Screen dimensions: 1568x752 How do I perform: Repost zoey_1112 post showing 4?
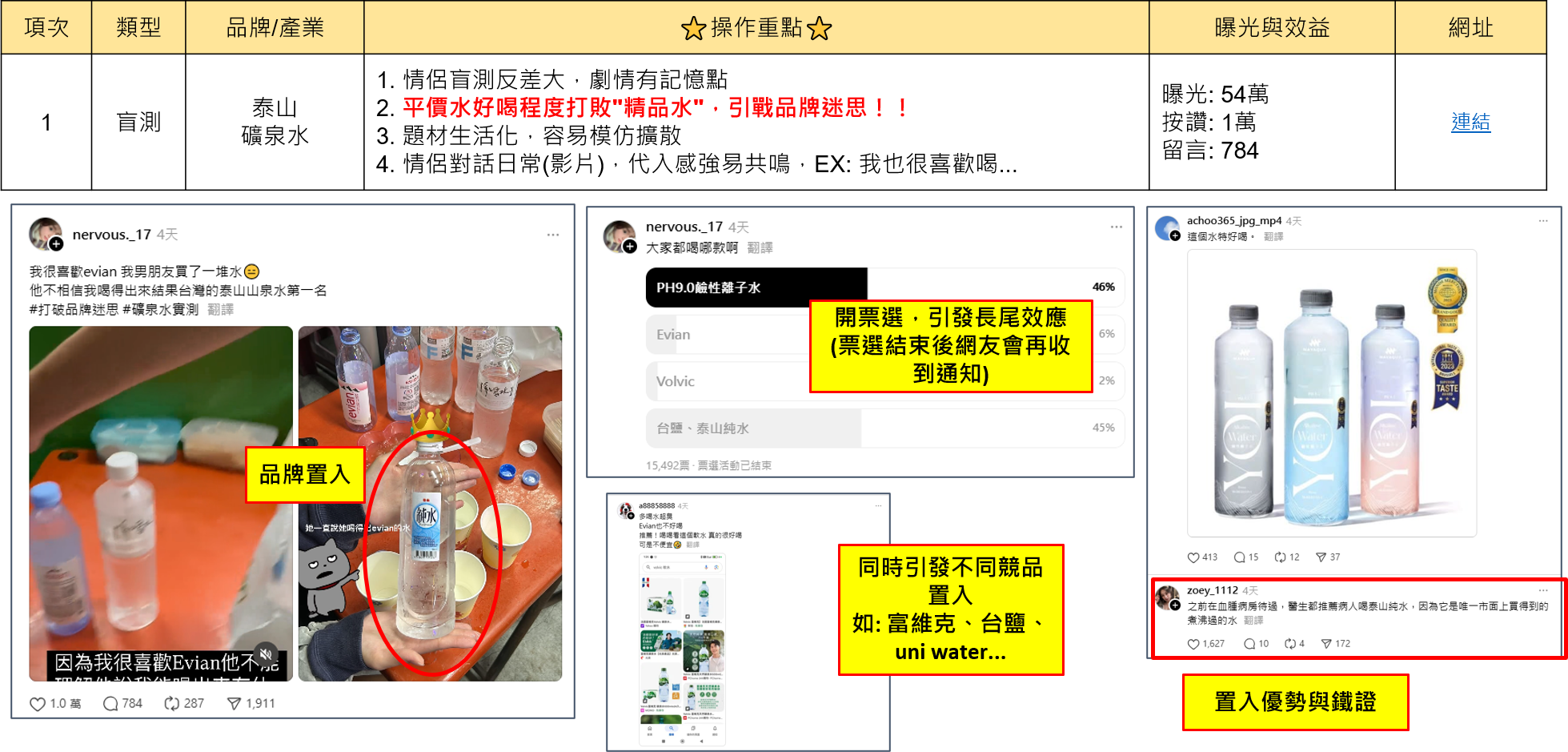(x=1294, y=644)
